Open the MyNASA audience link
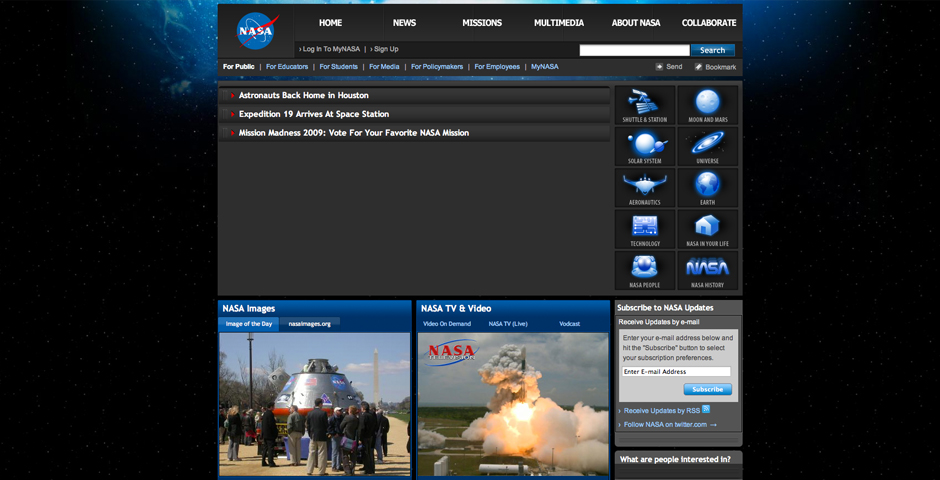This screenshot has height=480, width=940. (x=544, y=67)
